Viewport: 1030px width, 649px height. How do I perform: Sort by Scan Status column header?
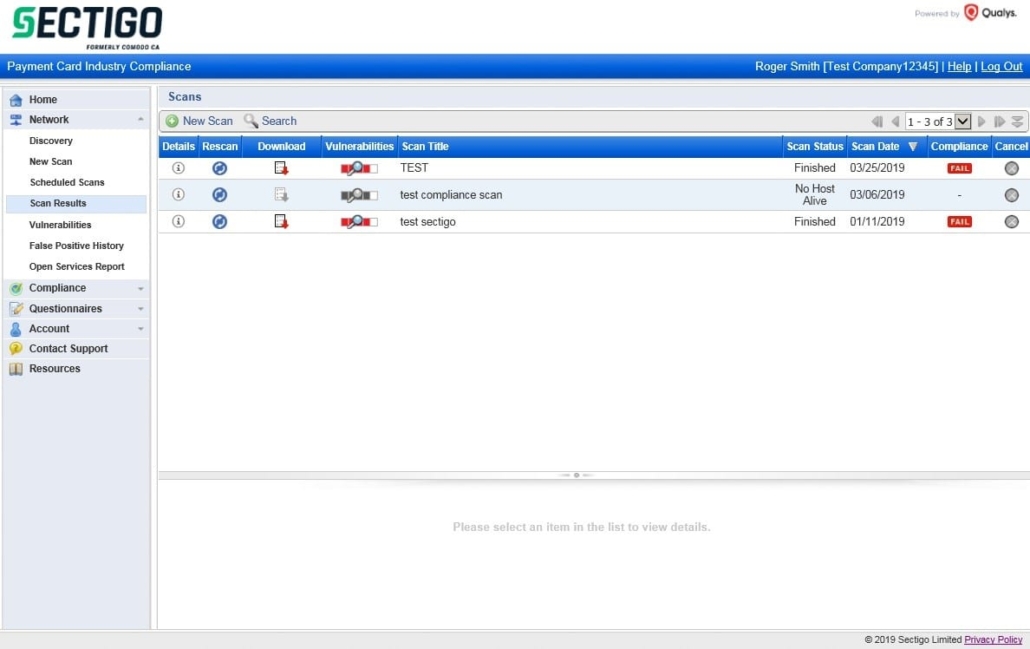815,146
